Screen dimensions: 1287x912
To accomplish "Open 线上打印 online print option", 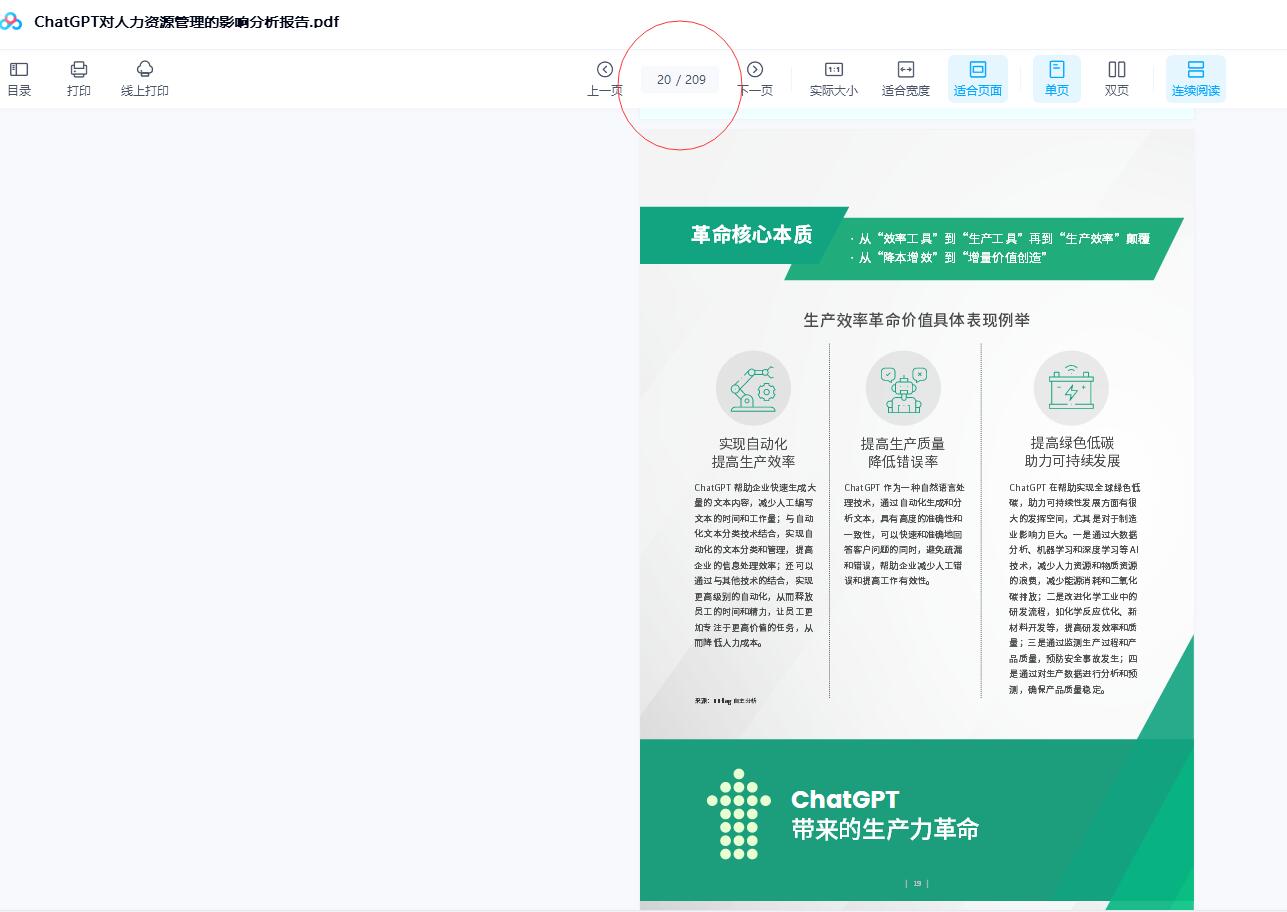I will (x=145, y=79).
